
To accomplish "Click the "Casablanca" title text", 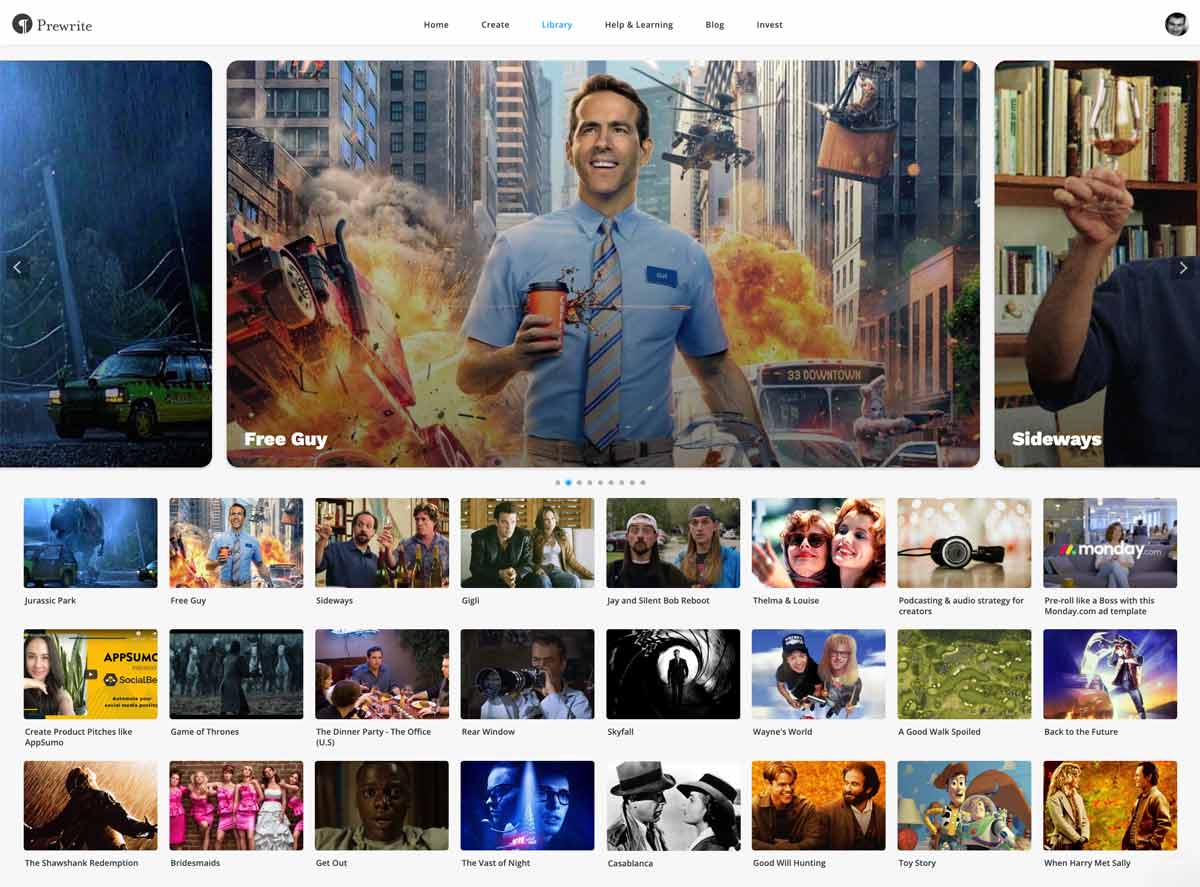I will [630, 863].
